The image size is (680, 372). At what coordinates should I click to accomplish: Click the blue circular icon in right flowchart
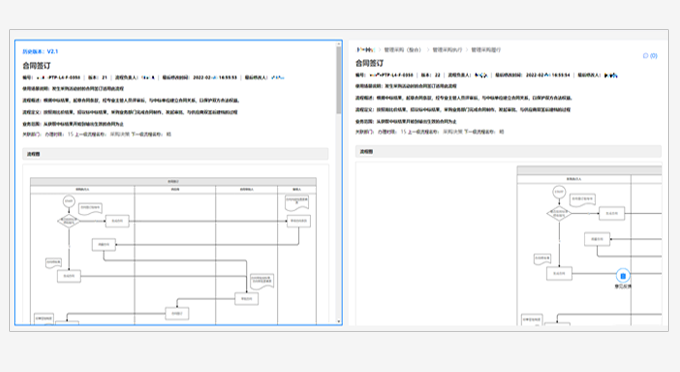coord(623,275)
